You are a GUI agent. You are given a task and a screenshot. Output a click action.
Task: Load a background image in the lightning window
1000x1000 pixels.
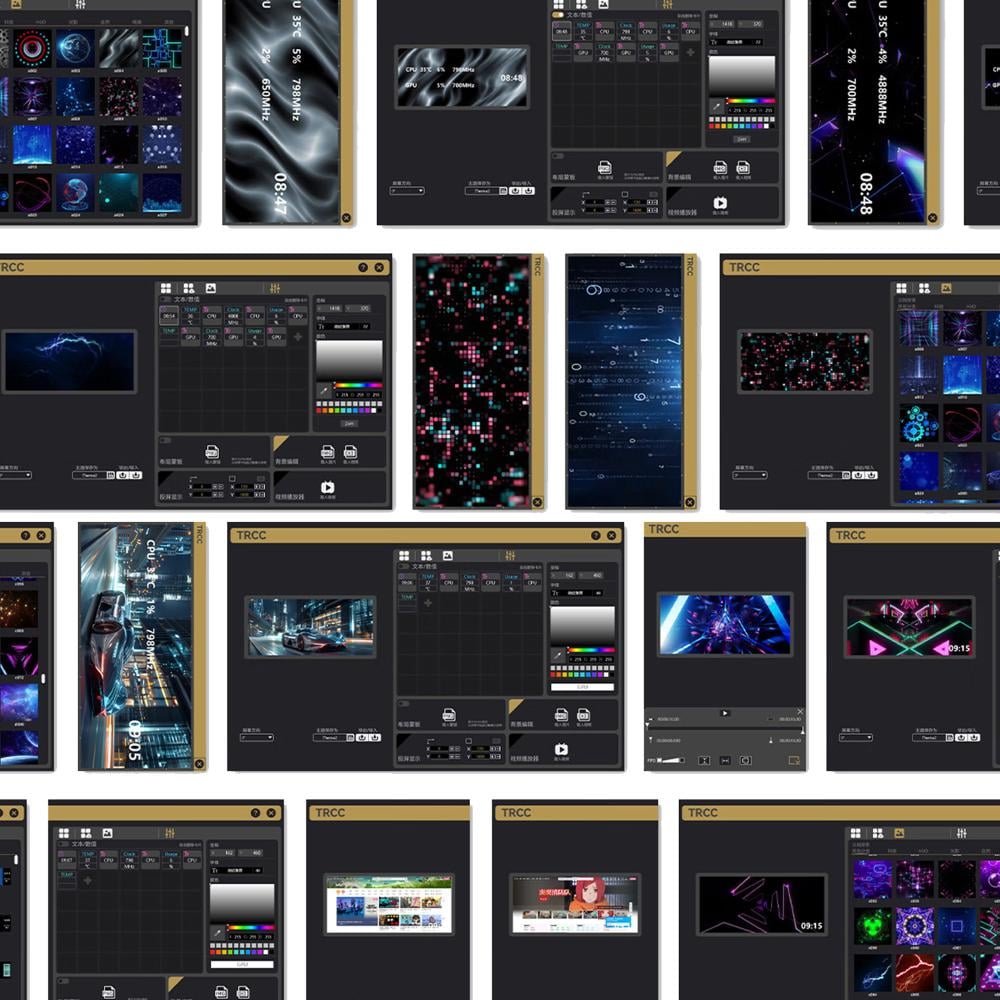point(327,452)
